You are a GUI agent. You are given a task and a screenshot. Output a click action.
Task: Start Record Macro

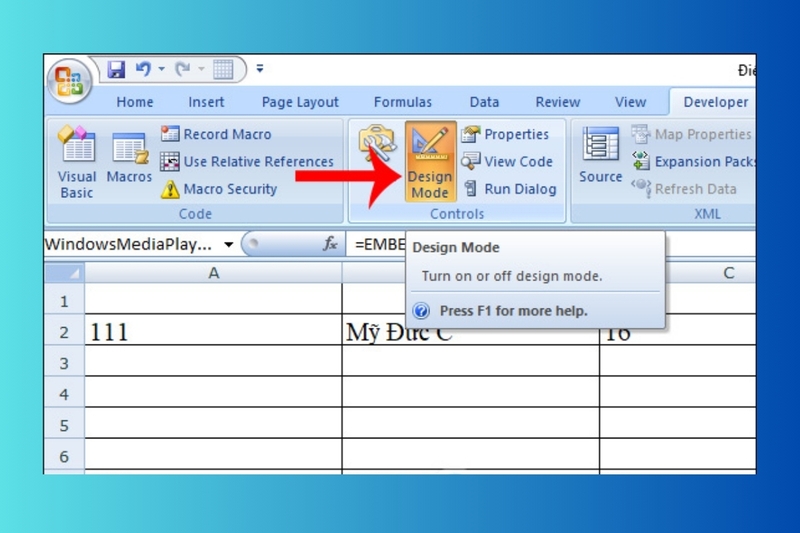pos(216,134)
